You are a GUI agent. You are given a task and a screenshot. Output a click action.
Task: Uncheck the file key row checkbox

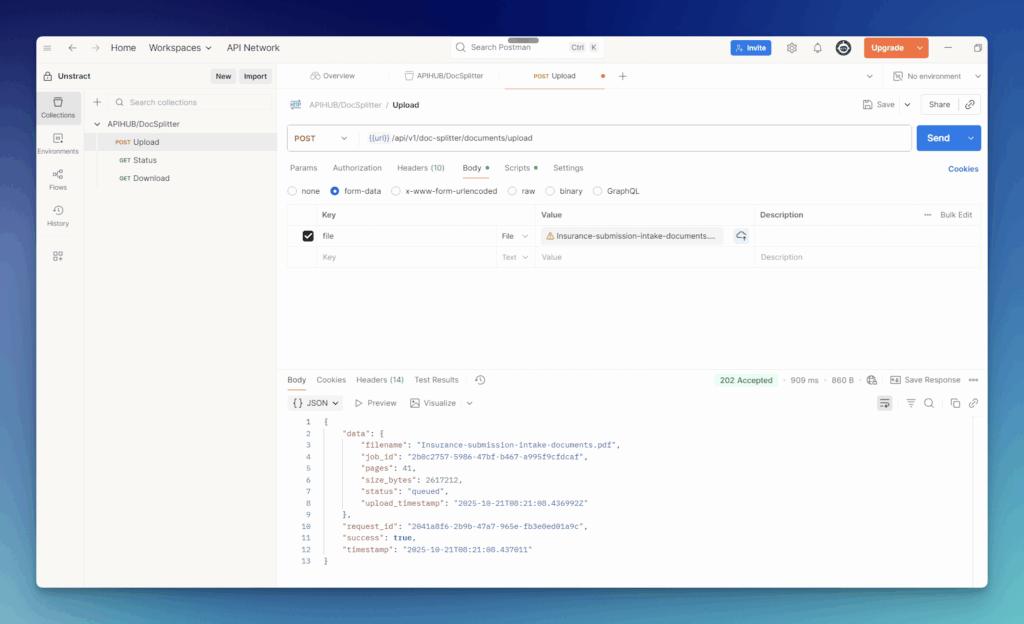click(x=308, y=236)
